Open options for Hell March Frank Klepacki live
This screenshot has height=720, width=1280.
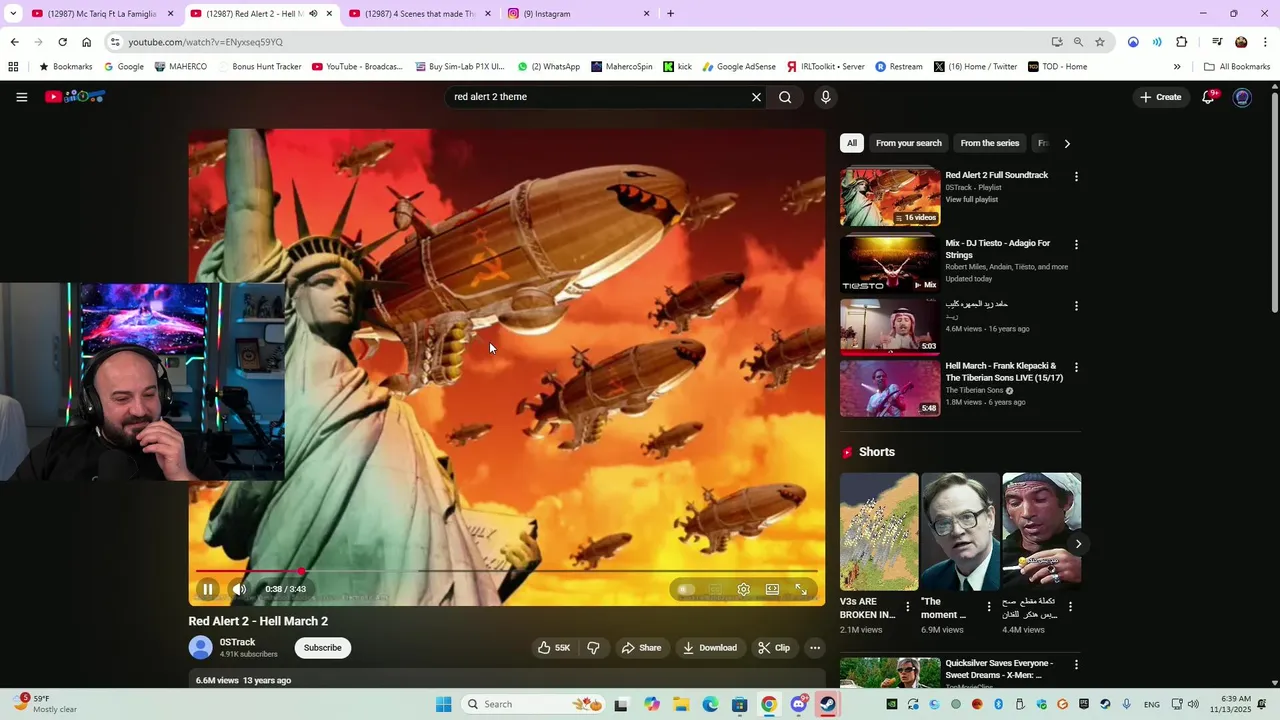click(1076, 367)
